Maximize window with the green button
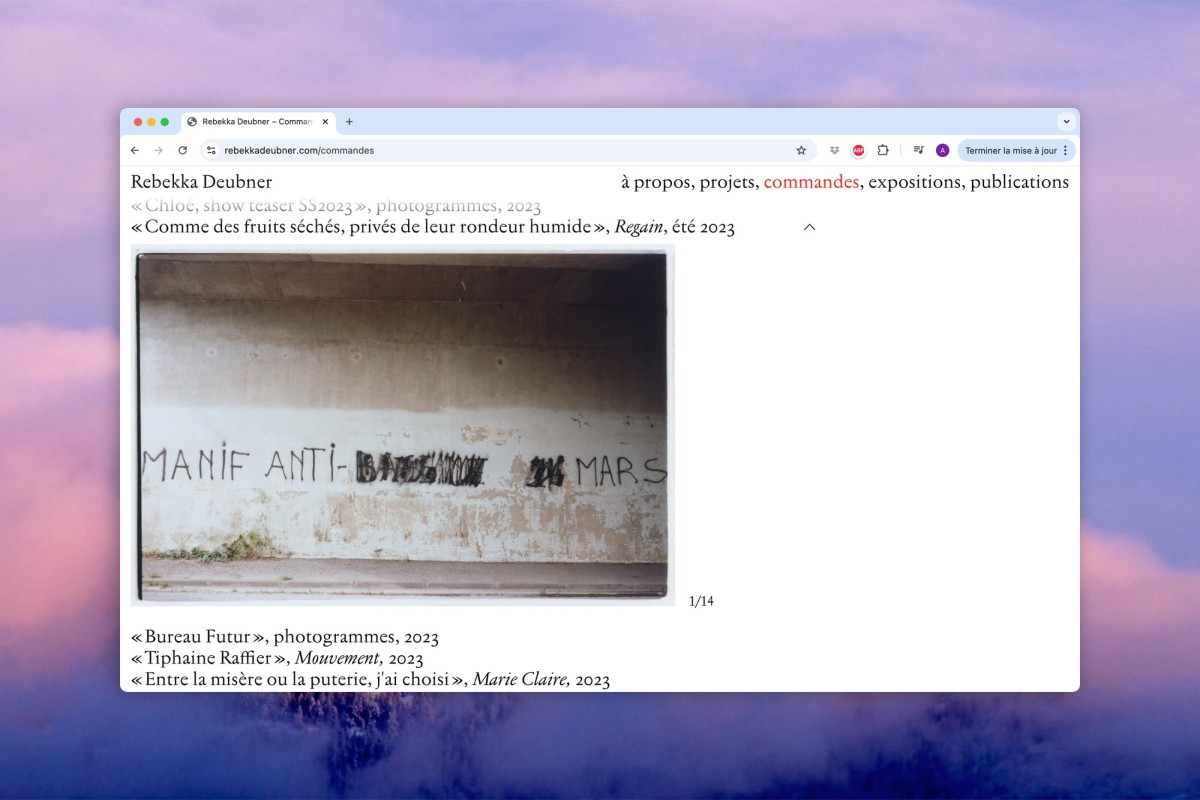The width and height of the screenshot is (1200, 800). (165, 122)
